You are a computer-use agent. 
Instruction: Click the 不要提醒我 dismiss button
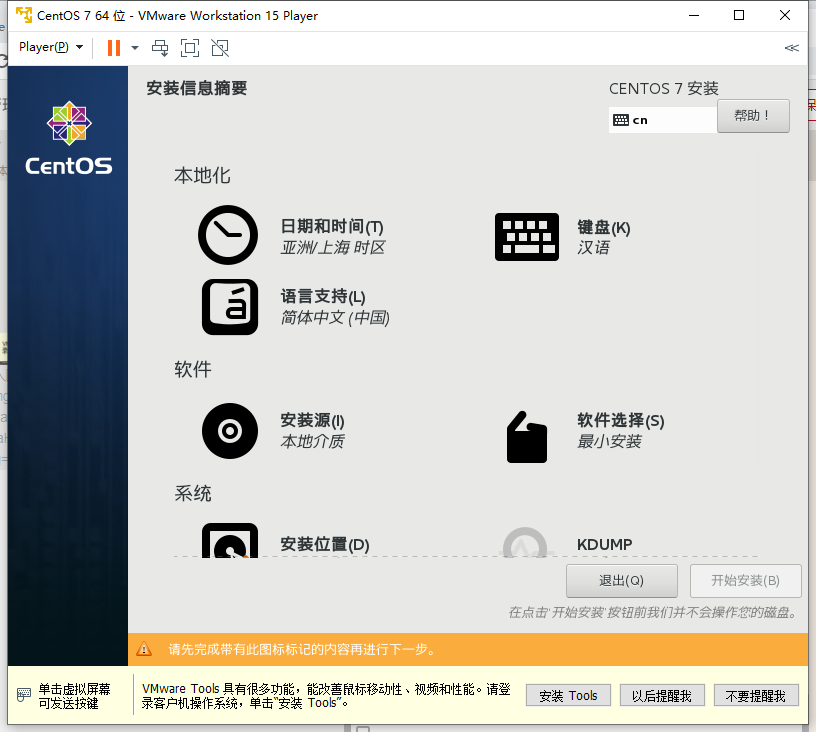[x=756, y=695]
